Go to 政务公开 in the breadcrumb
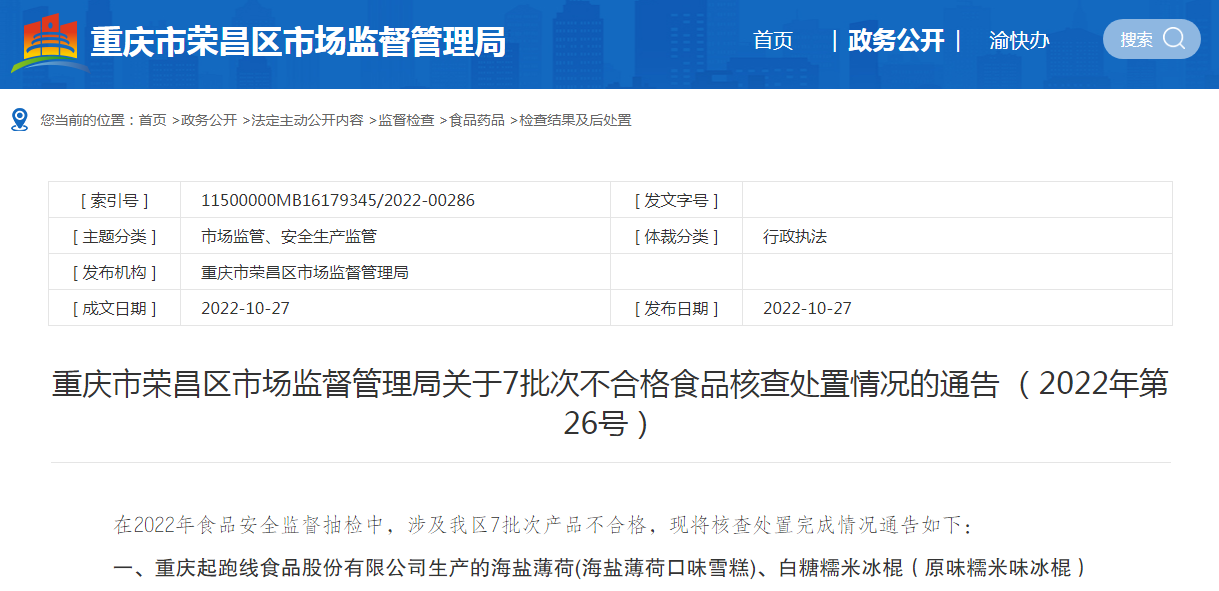Image resolution: width=1219 pixels, height=591 pixels. coord(209,120)
